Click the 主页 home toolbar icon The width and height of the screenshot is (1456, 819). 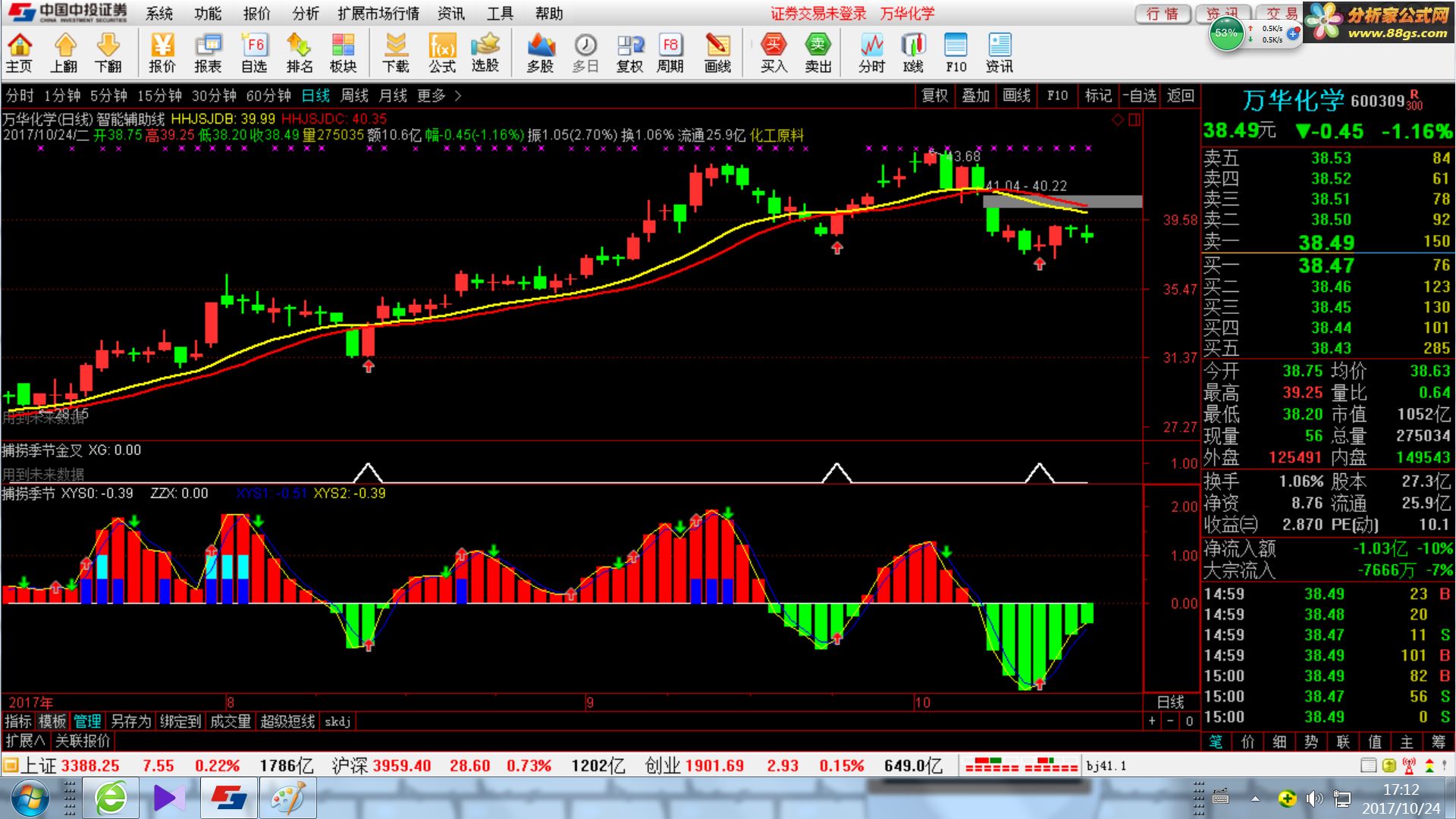[19, 53]
